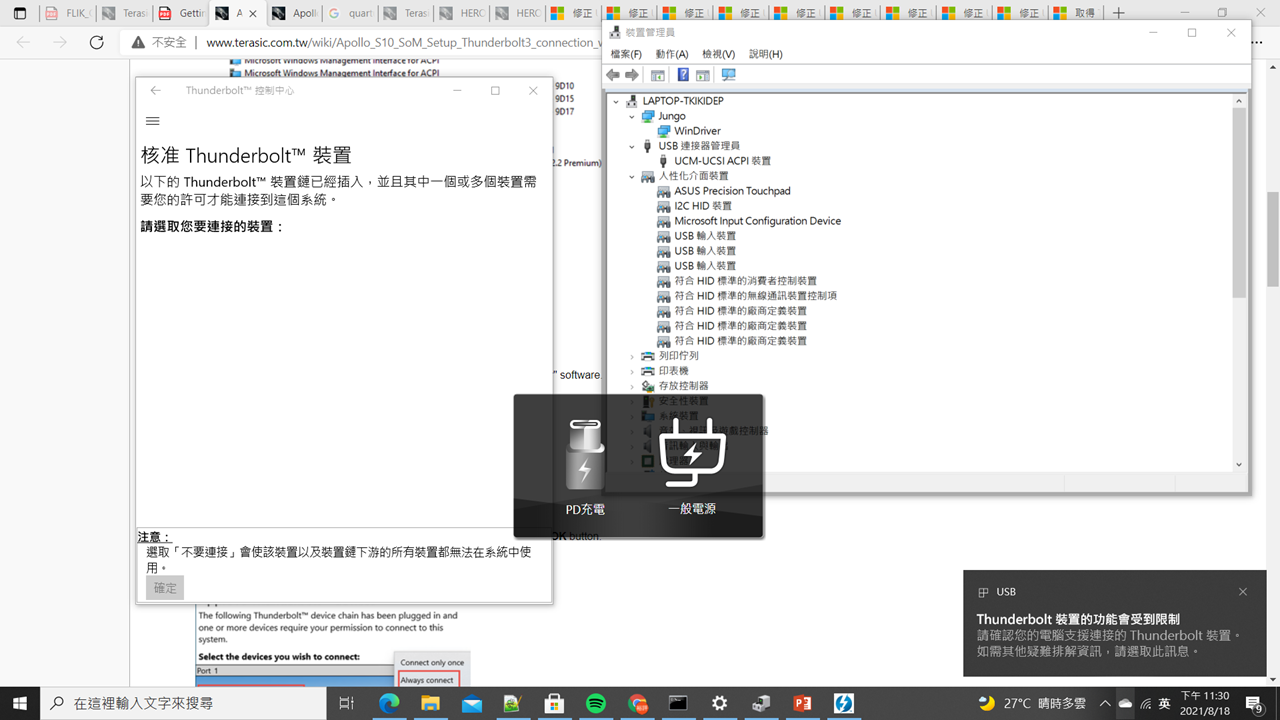Open the 檢視(V) menu
1280x720 pixels.
coord(718,54)
